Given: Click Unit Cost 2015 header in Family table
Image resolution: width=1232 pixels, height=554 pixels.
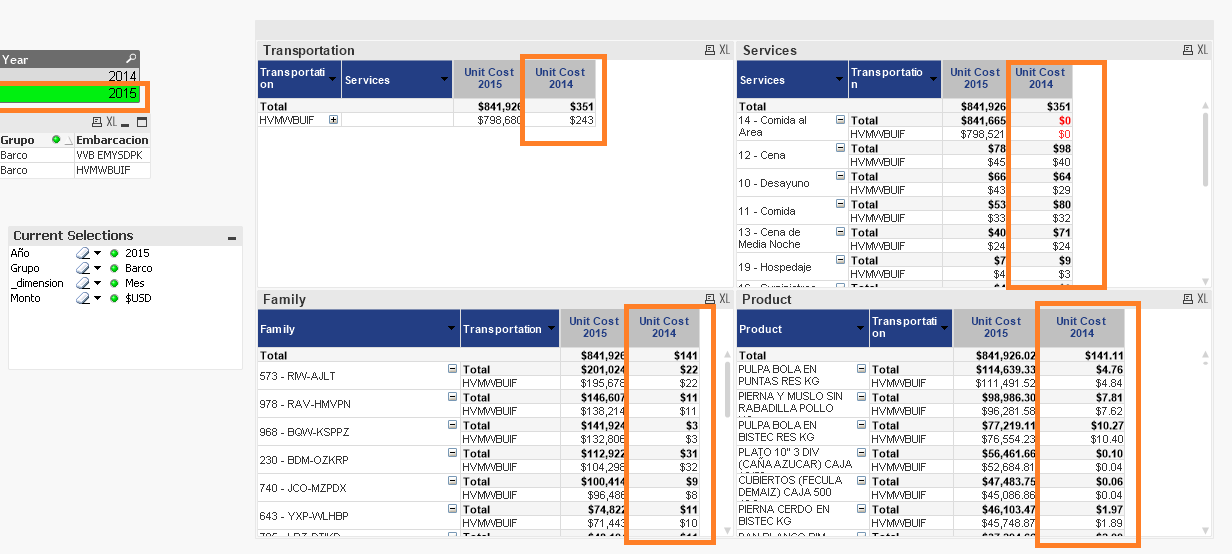Looking at the screenshot, I should (595, 328).
